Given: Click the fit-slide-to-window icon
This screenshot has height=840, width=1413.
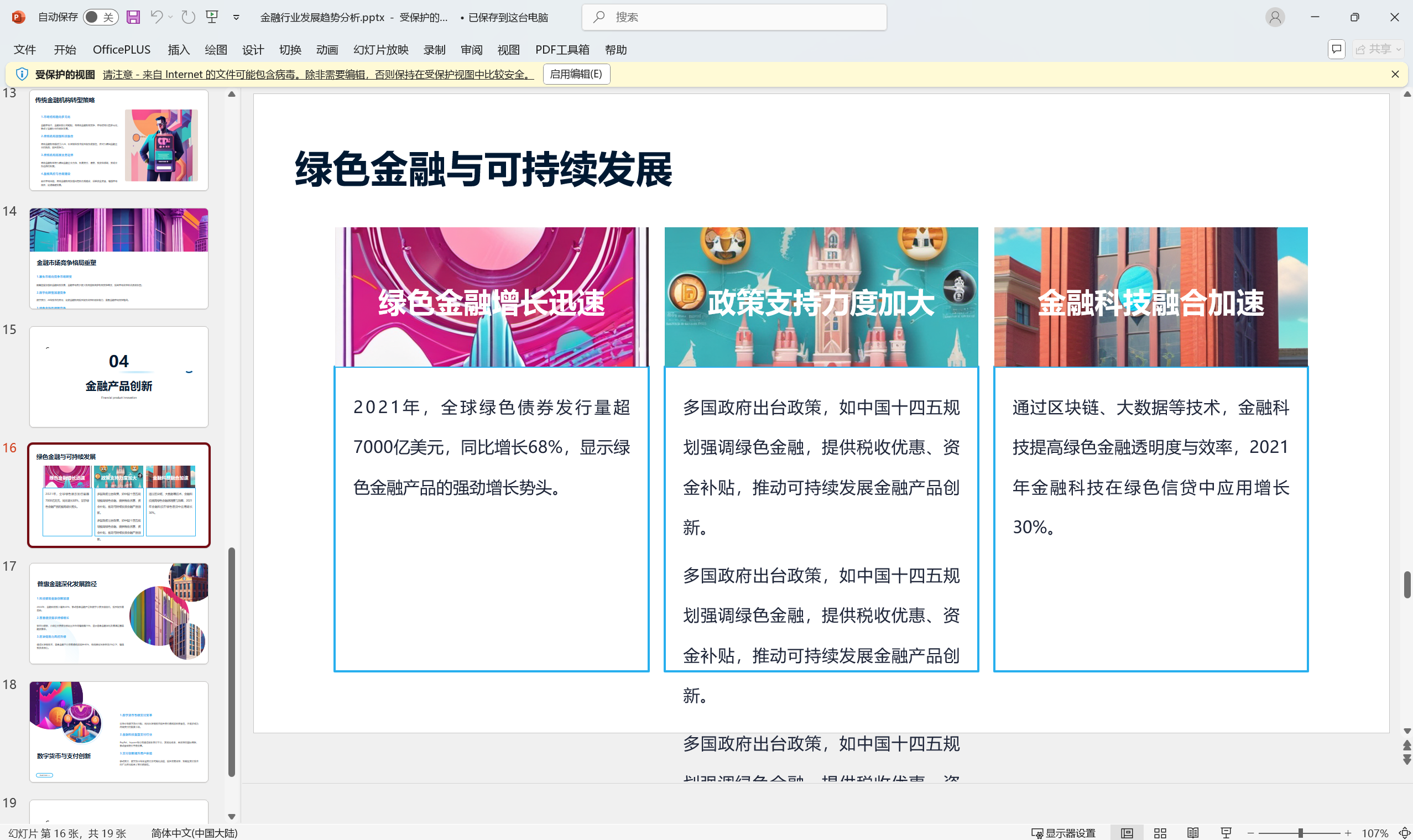Looking at the screenshot, I should pos(1407,833).
